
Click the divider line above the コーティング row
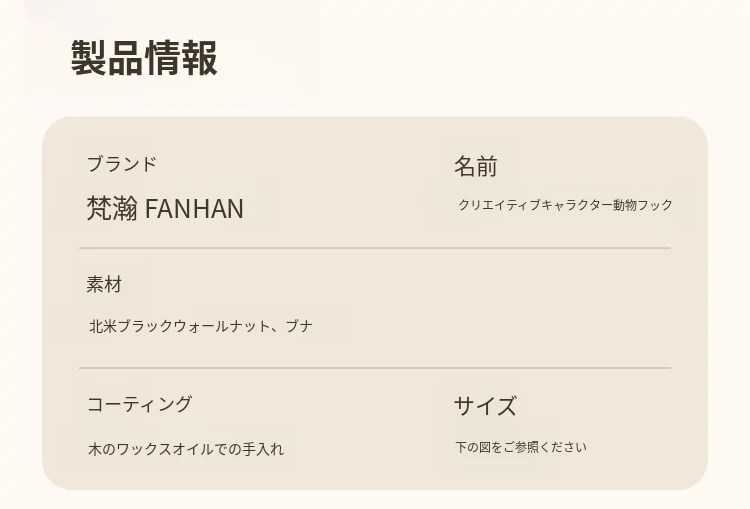375,368
